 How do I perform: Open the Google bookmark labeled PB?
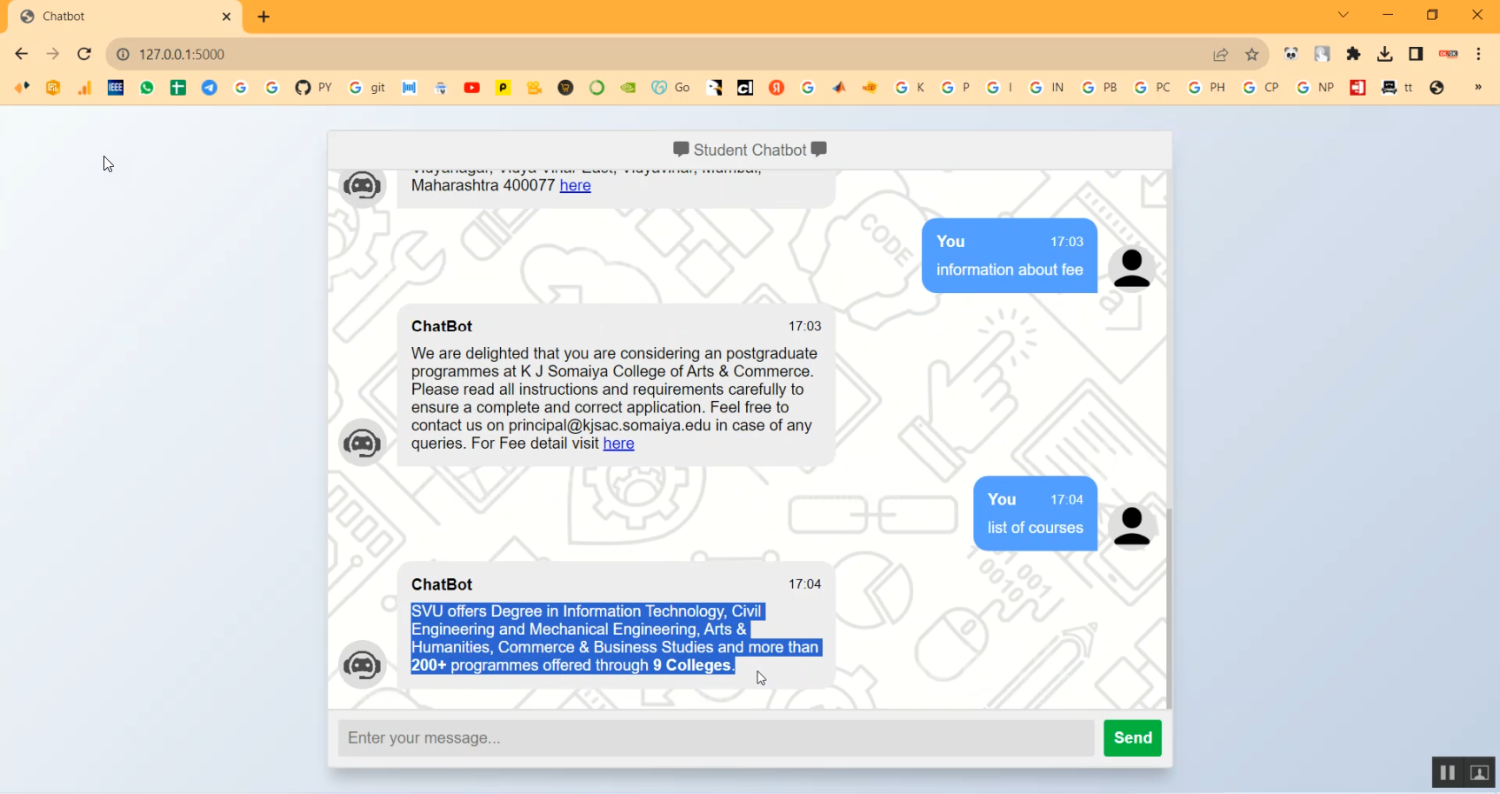[x=1099, y=88]
